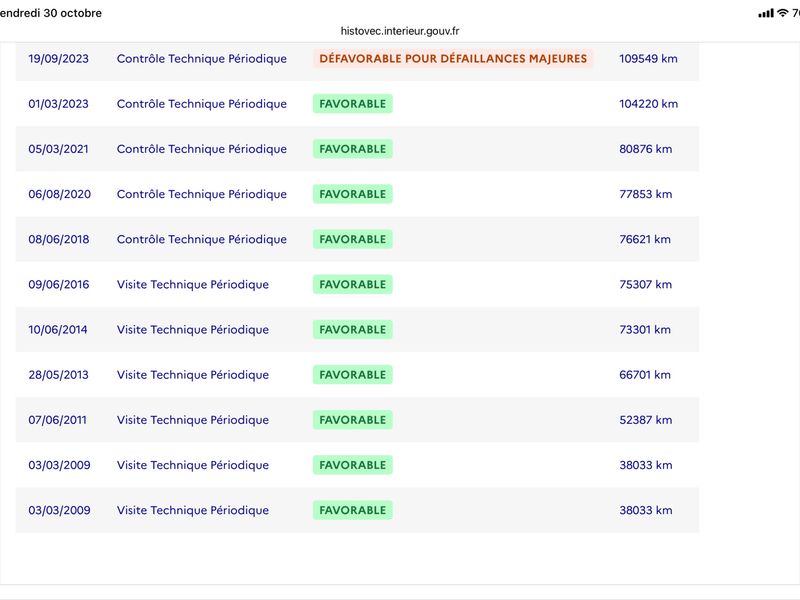Image resolution: width=800 pixels, height=600 pixels.
Task: Select the 77853 km mileage value
Action: click(x=645, y=194)
